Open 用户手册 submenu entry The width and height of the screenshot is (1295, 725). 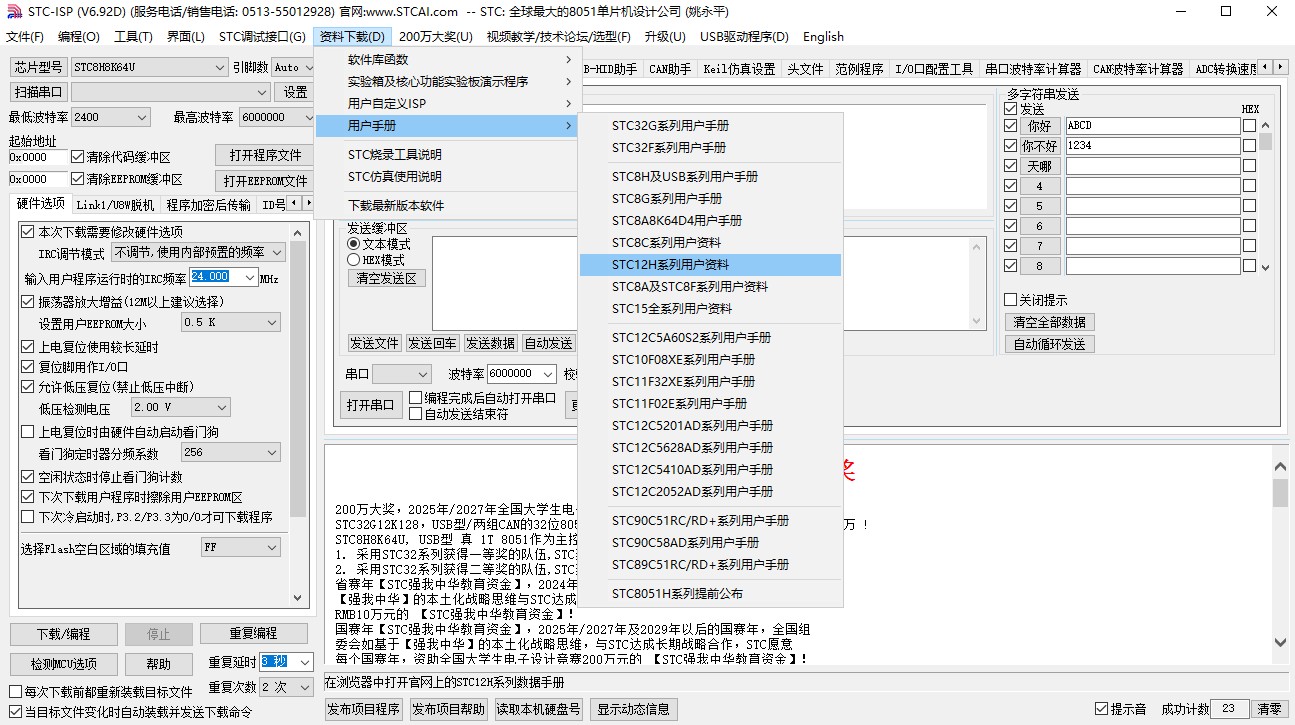tap(448, 126)
